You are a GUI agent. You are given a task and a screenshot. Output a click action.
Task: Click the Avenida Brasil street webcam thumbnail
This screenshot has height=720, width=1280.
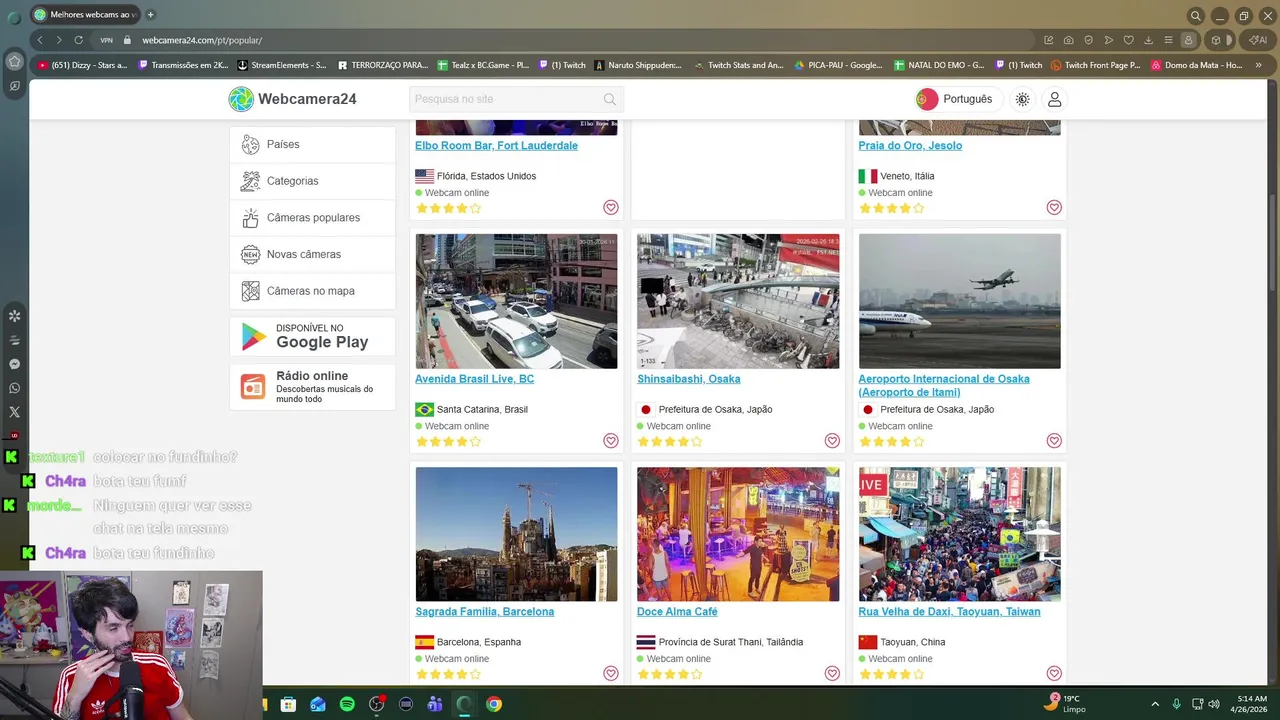[x=516, y=301]
